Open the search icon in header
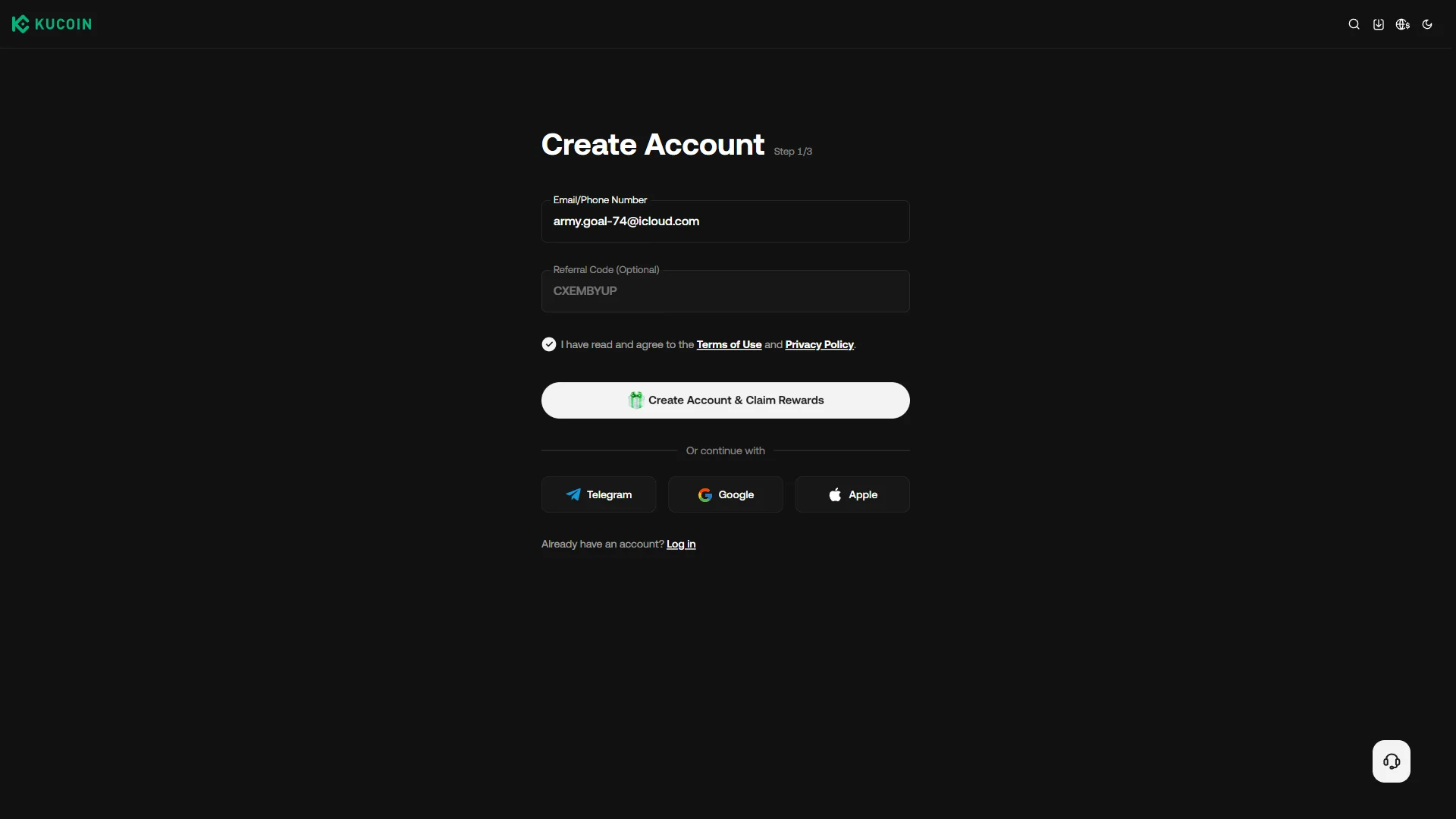Screen dimensions: 1456x819 pyautogui.click(x=1354, y=24)
